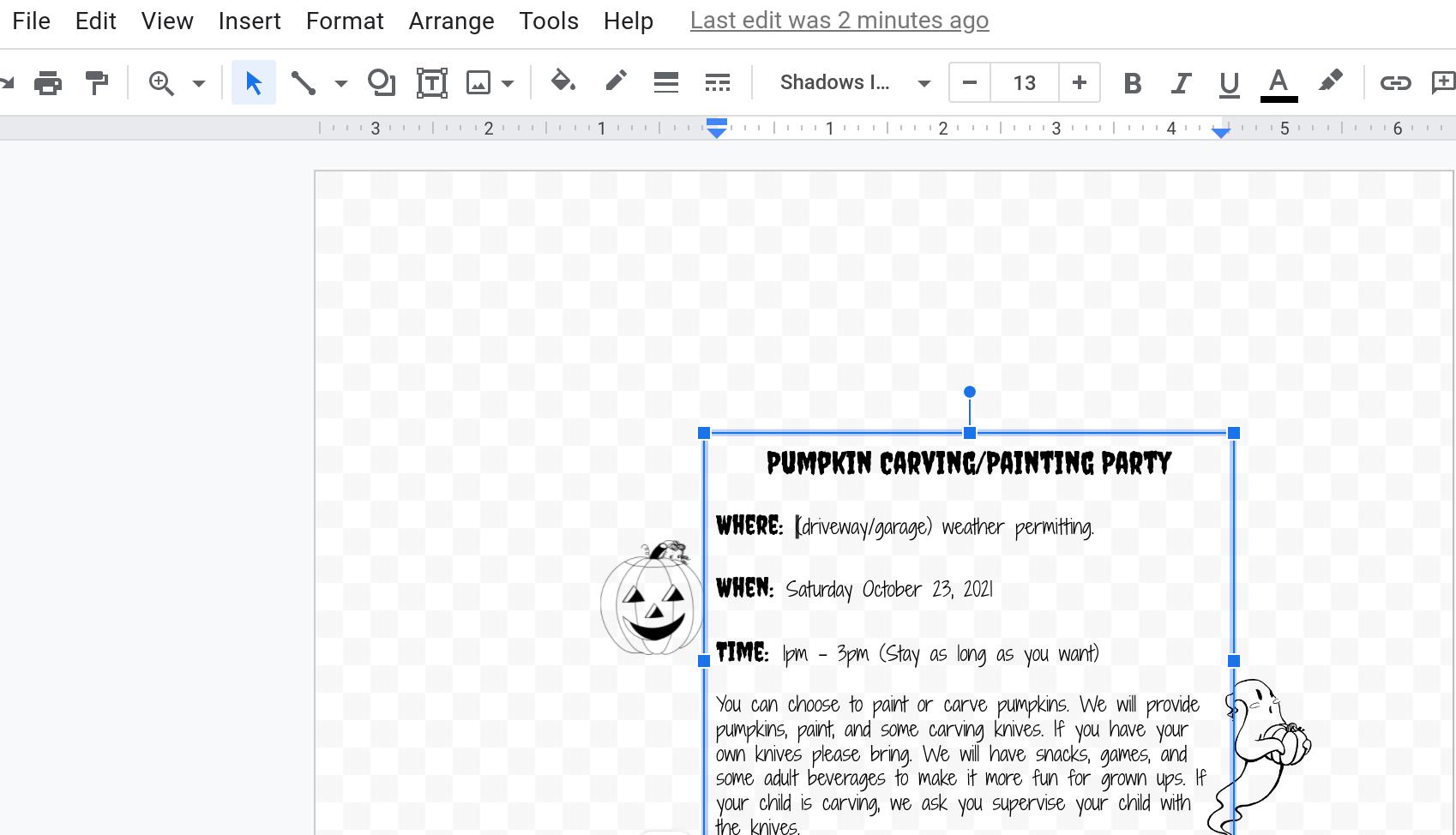Viewport: 1456px width, 835px height.
Task: Open the Arrange menu
Action: pyautogui.click(x=451, y=21)
